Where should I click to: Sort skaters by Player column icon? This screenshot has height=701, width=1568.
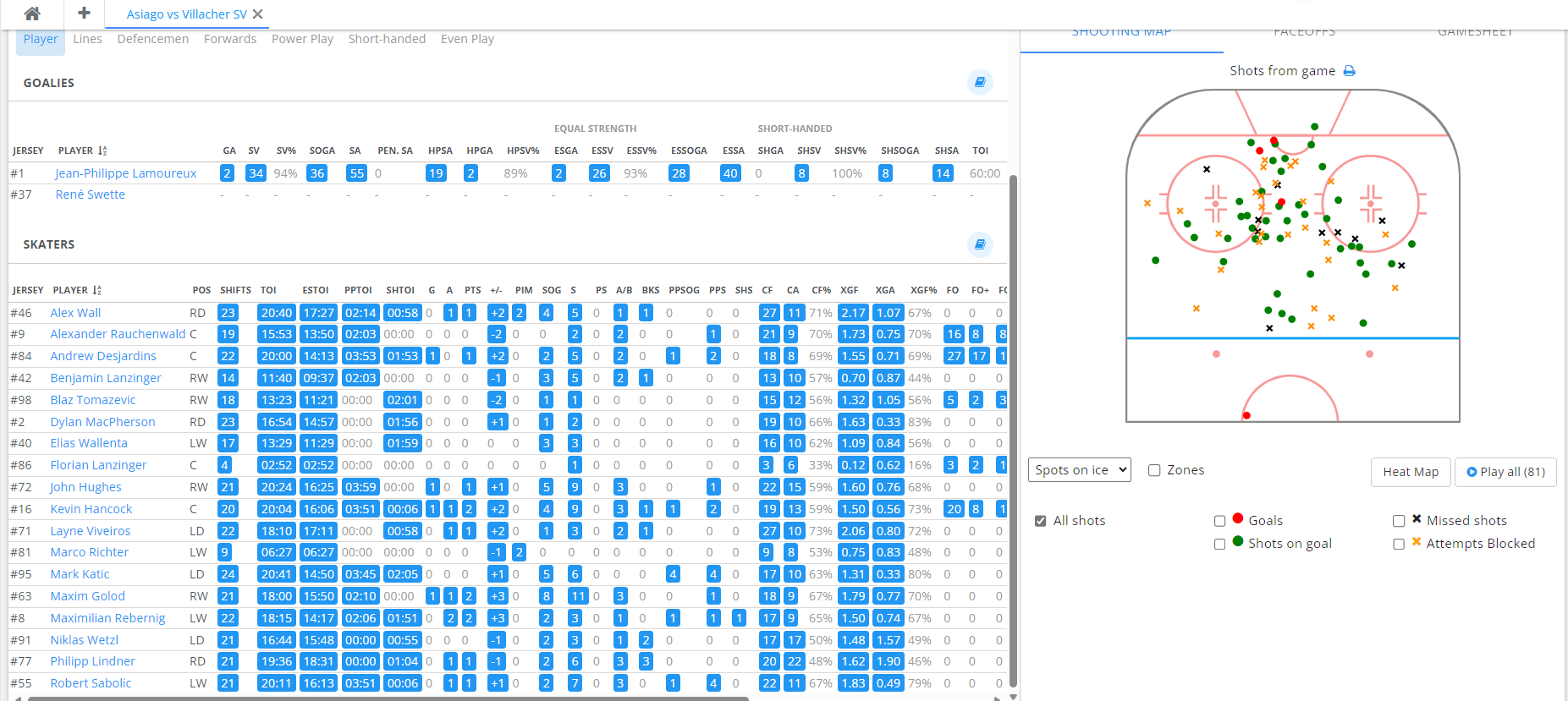(x=97, y=290)
